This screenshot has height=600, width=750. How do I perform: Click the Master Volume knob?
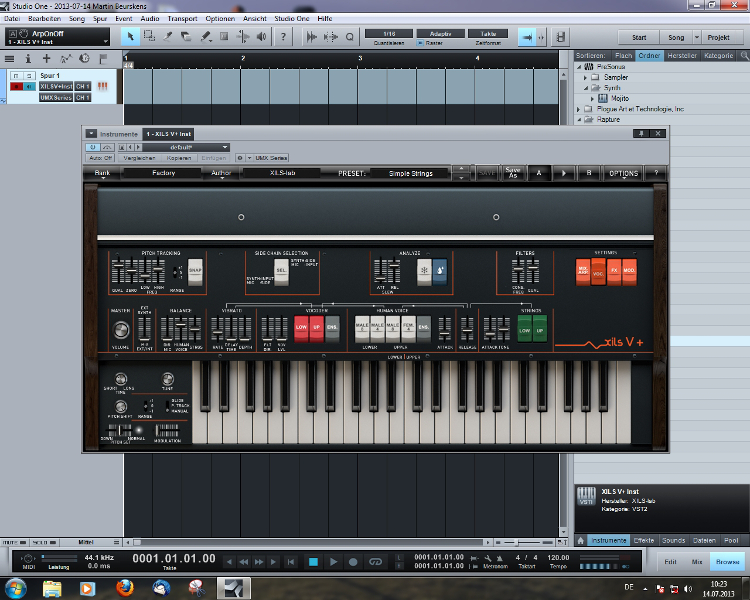(121, 330)
